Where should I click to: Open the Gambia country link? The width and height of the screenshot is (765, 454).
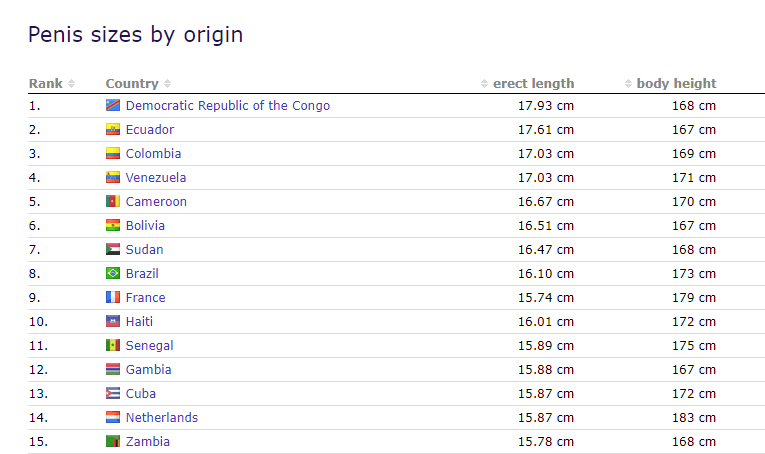point(148,370)
